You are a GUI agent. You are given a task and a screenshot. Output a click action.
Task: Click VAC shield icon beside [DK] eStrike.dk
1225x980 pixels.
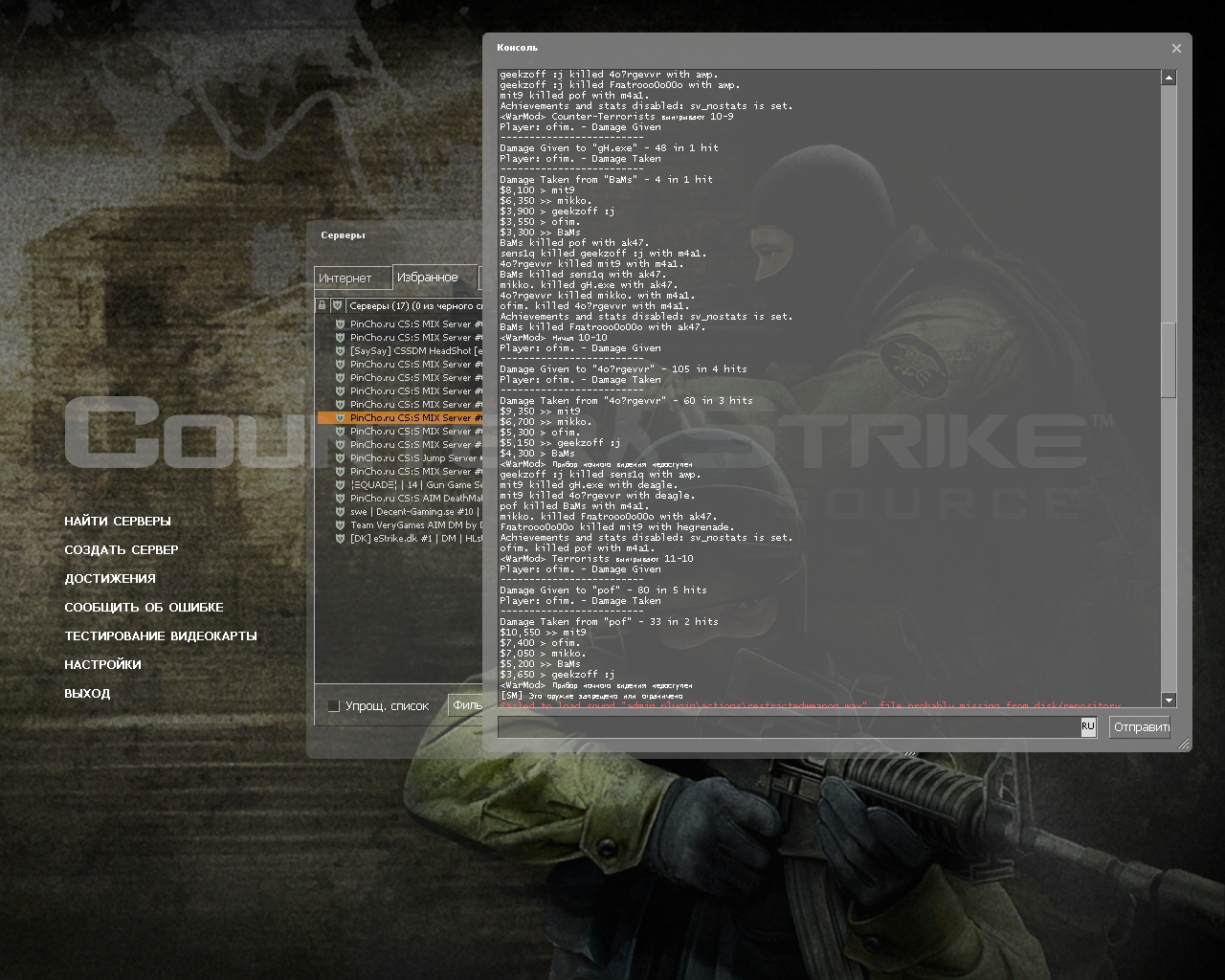tap(340, 539)
